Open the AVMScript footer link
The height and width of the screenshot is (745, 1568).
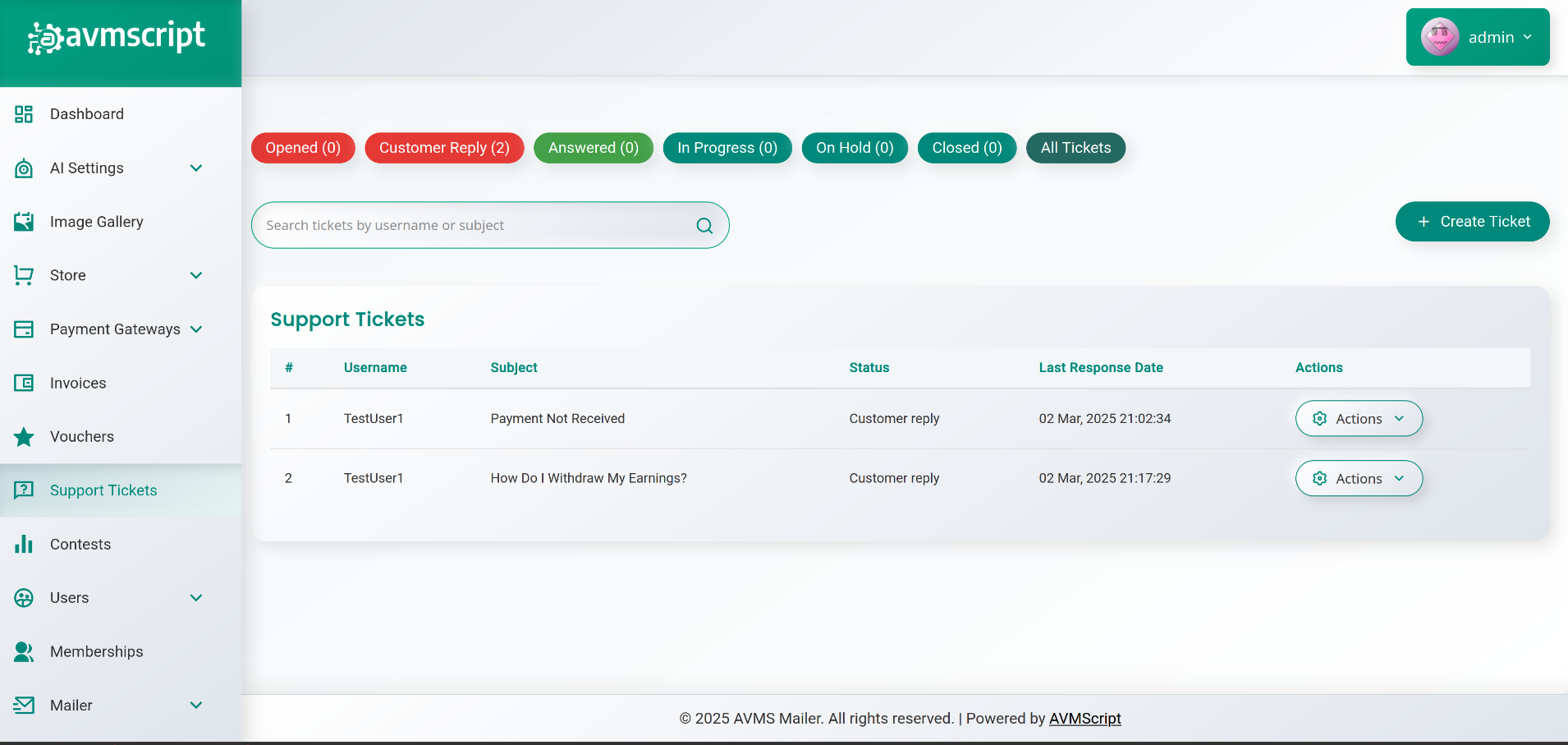click(1084, 719)
